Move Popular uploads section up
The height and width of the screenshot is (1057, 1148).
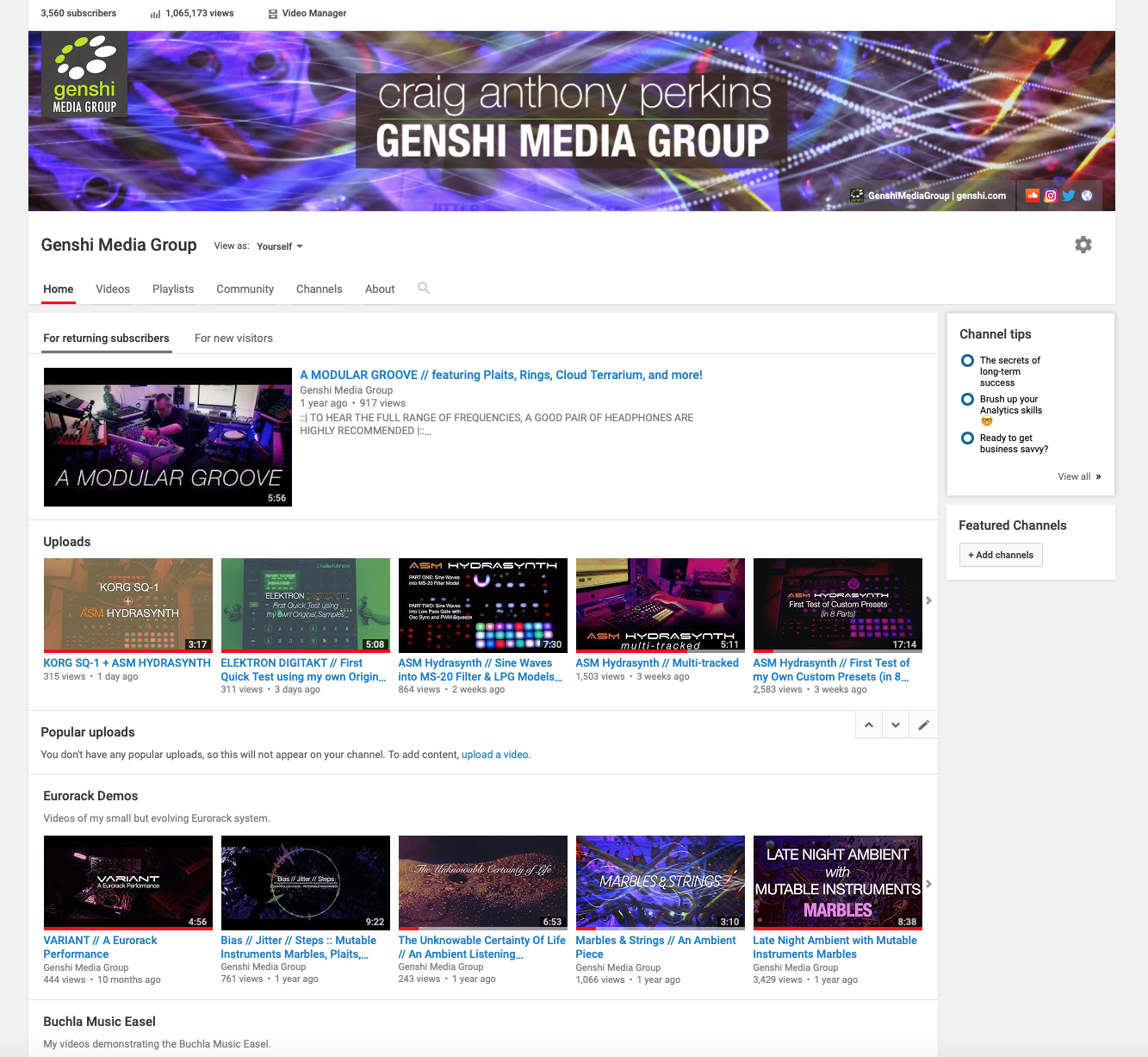click(x=869, y=725)
